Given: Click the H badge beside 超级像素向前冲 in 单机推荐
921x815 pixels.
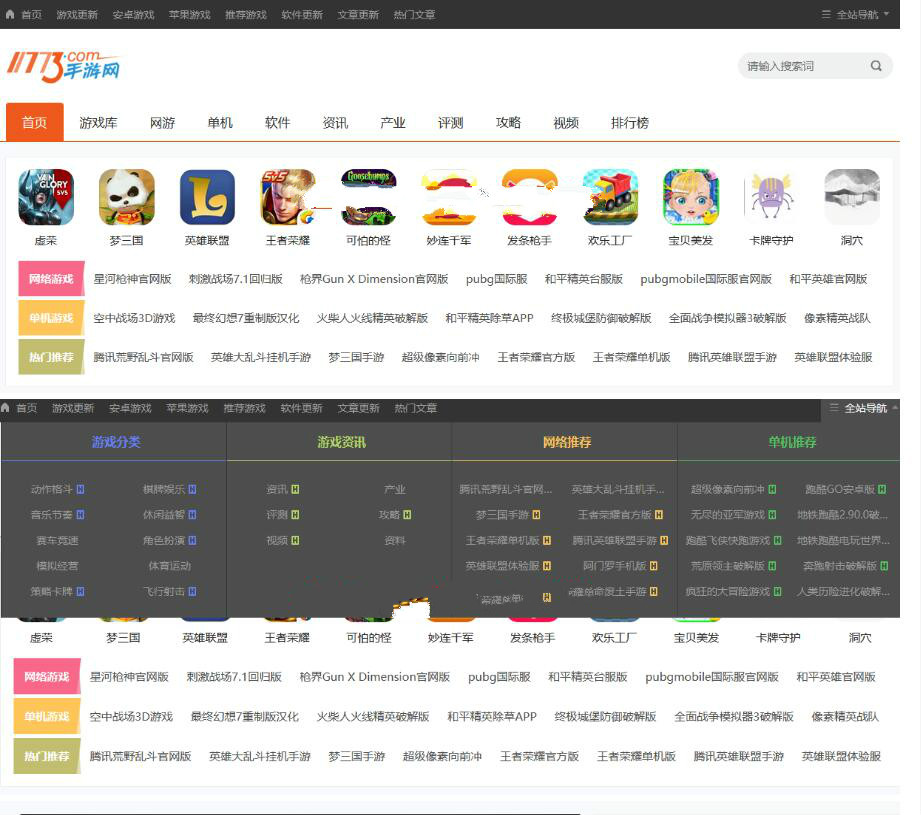Looking at the screenshot, I should pyautogui.click(x=772, y=489).
